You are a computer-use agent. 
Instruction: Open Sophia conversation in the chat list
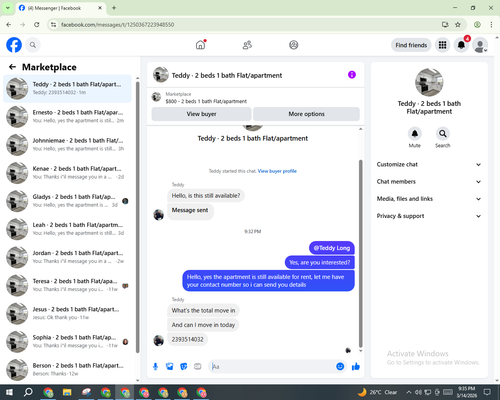coord(67,341)
